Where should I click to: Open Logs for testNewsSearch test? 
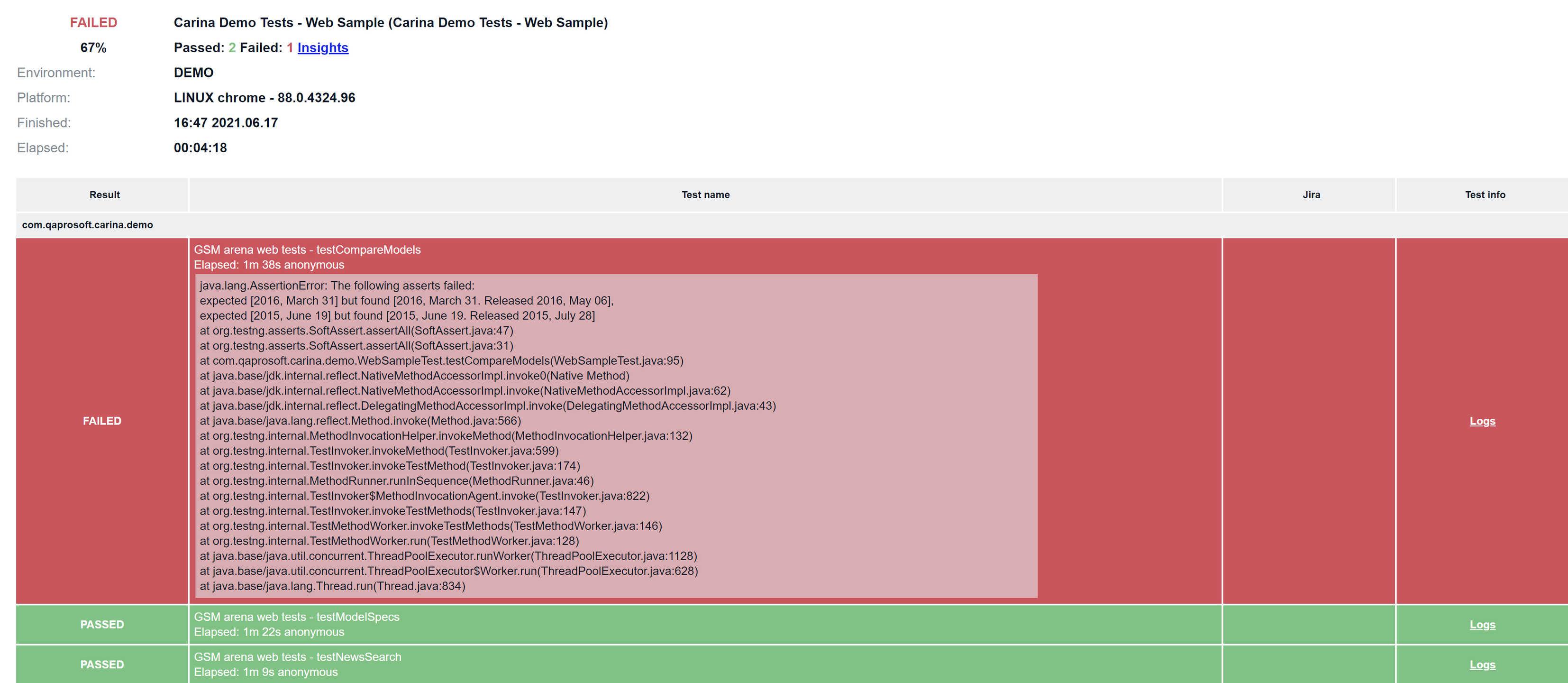[x=1482, y=665]
